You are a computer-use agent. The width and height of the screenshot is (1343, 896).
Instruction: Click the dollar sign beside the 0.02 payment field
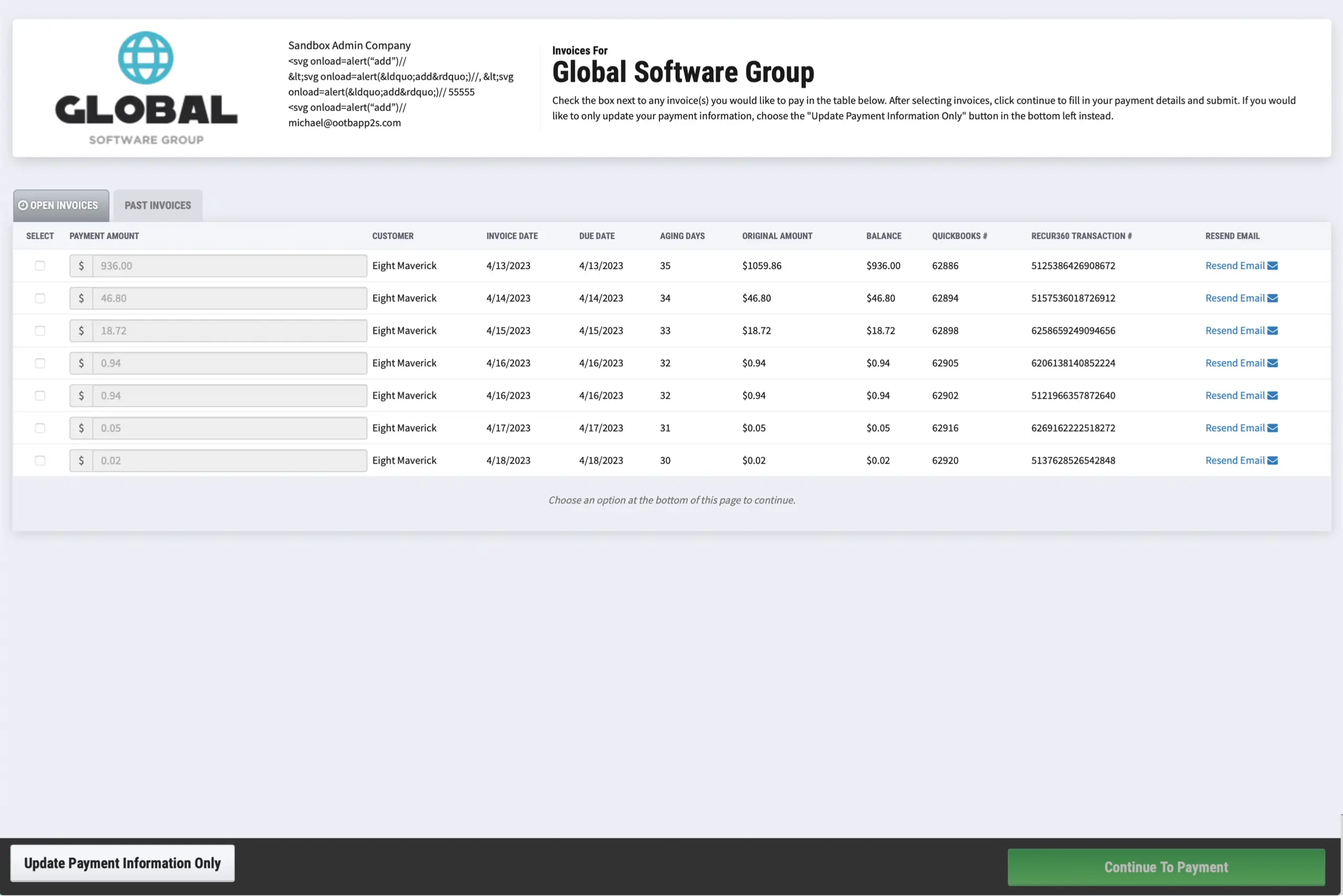pyautogui.click(x=81, y=461)
